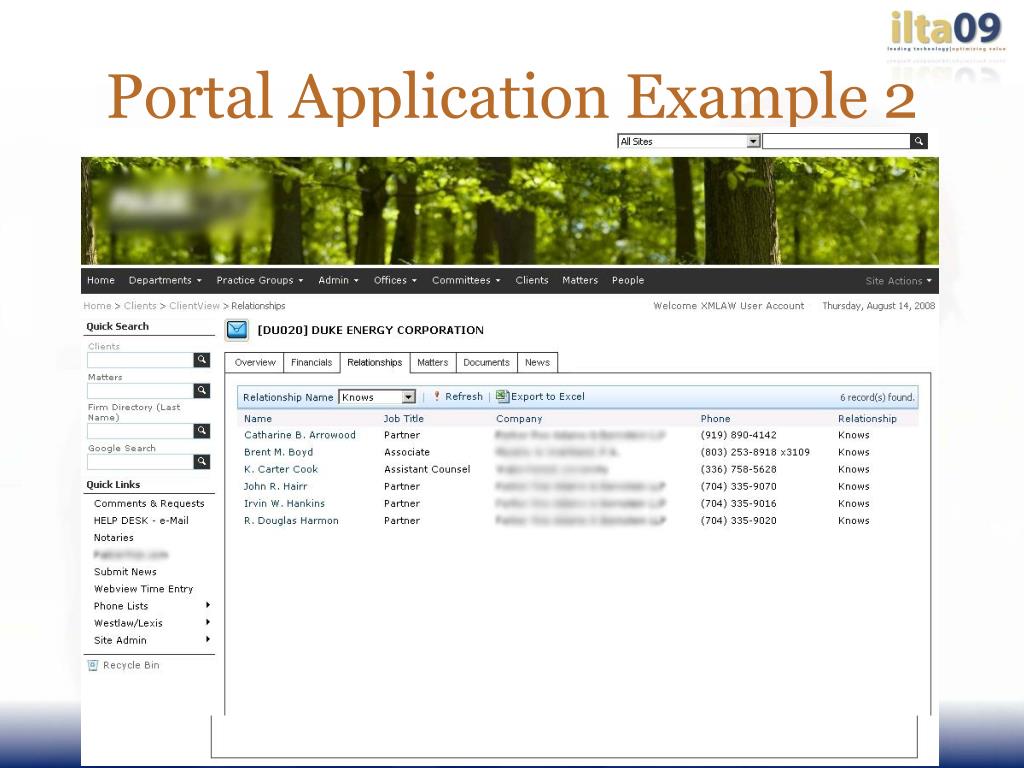1024x768 pixels.
Task: Switch to the Matters client tab
Action: (432, 362)
